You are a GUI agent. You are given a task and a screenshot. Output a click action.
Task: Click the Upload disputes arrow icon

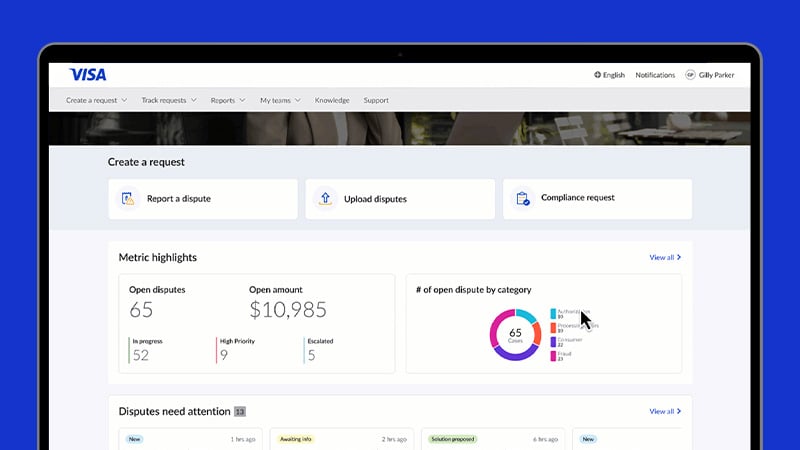click(325, 199)
